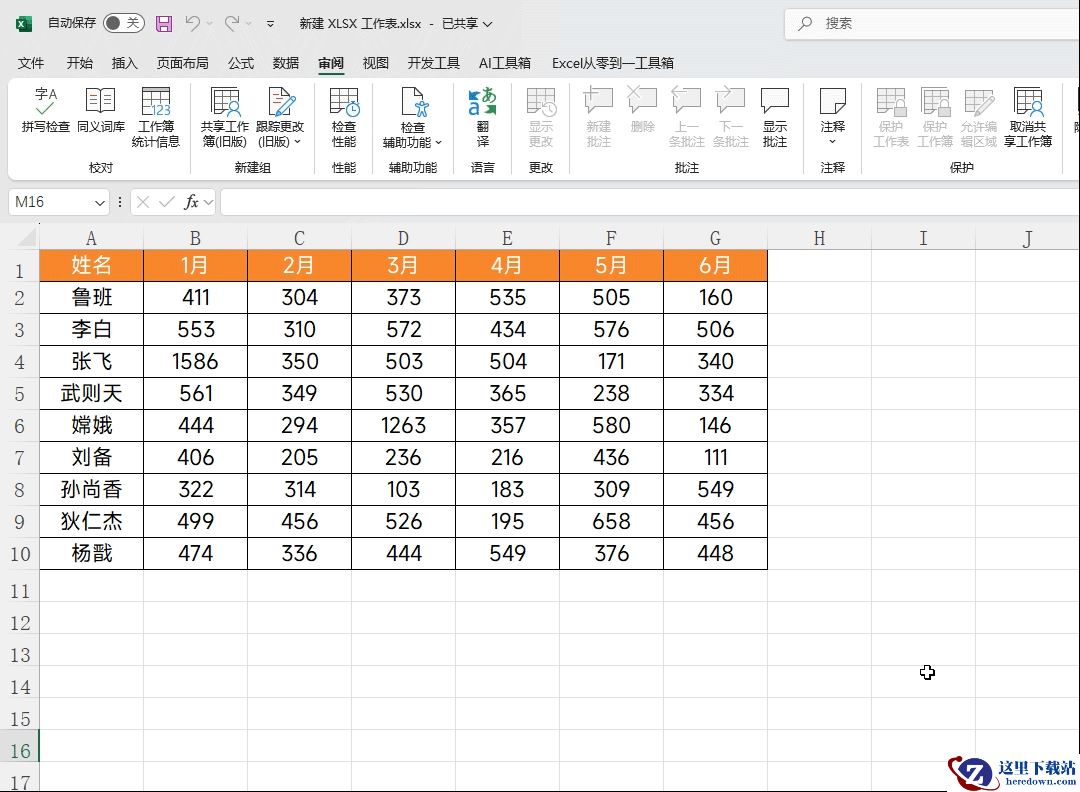
Task: Run the 拼写检查 spell check
Action: [x=45, y=110]
